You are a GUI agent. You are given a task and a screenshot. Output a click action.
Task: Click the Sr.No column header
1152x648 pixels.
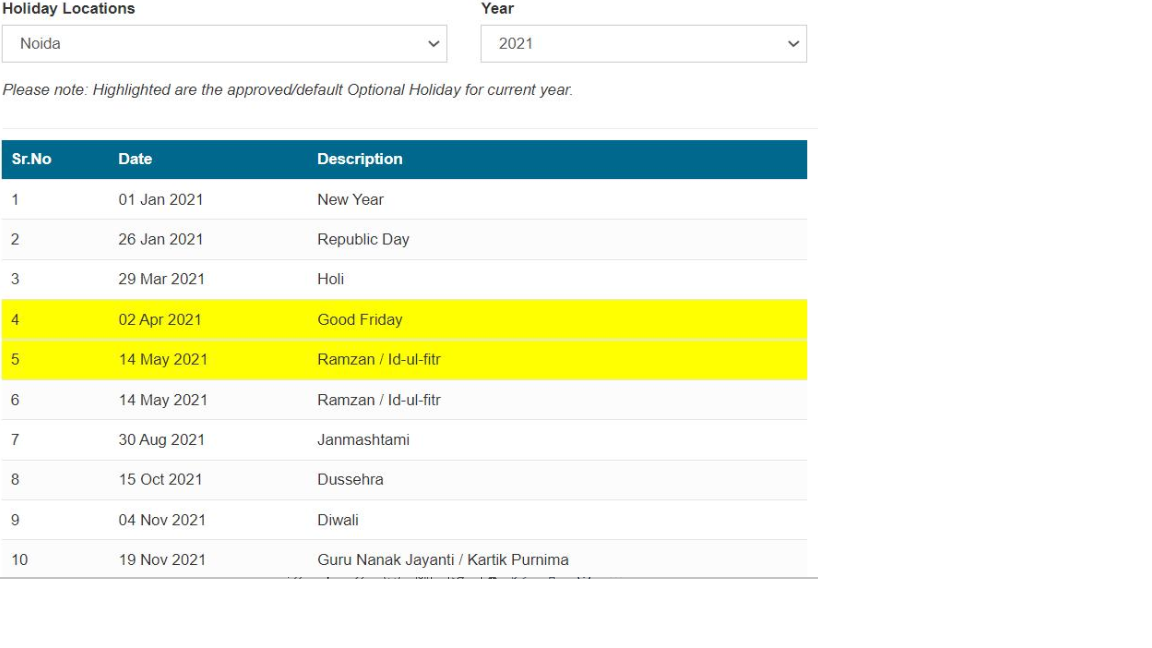(32, 159)
